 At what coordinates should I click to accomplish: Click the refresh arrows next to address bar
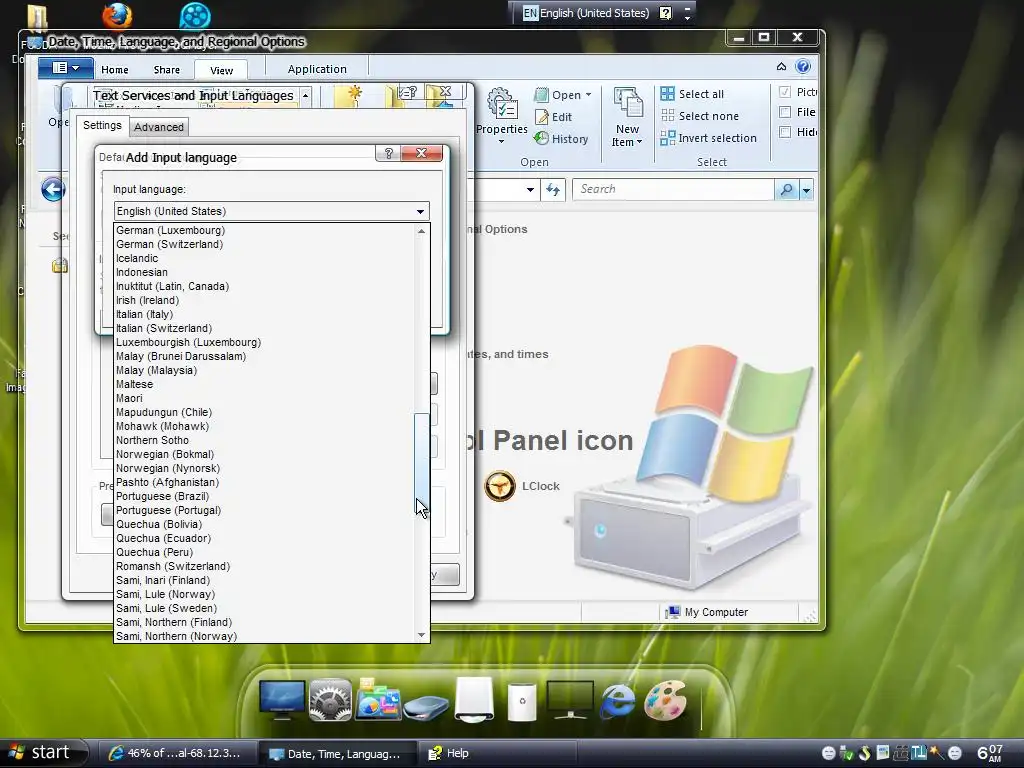click(553, 189)
